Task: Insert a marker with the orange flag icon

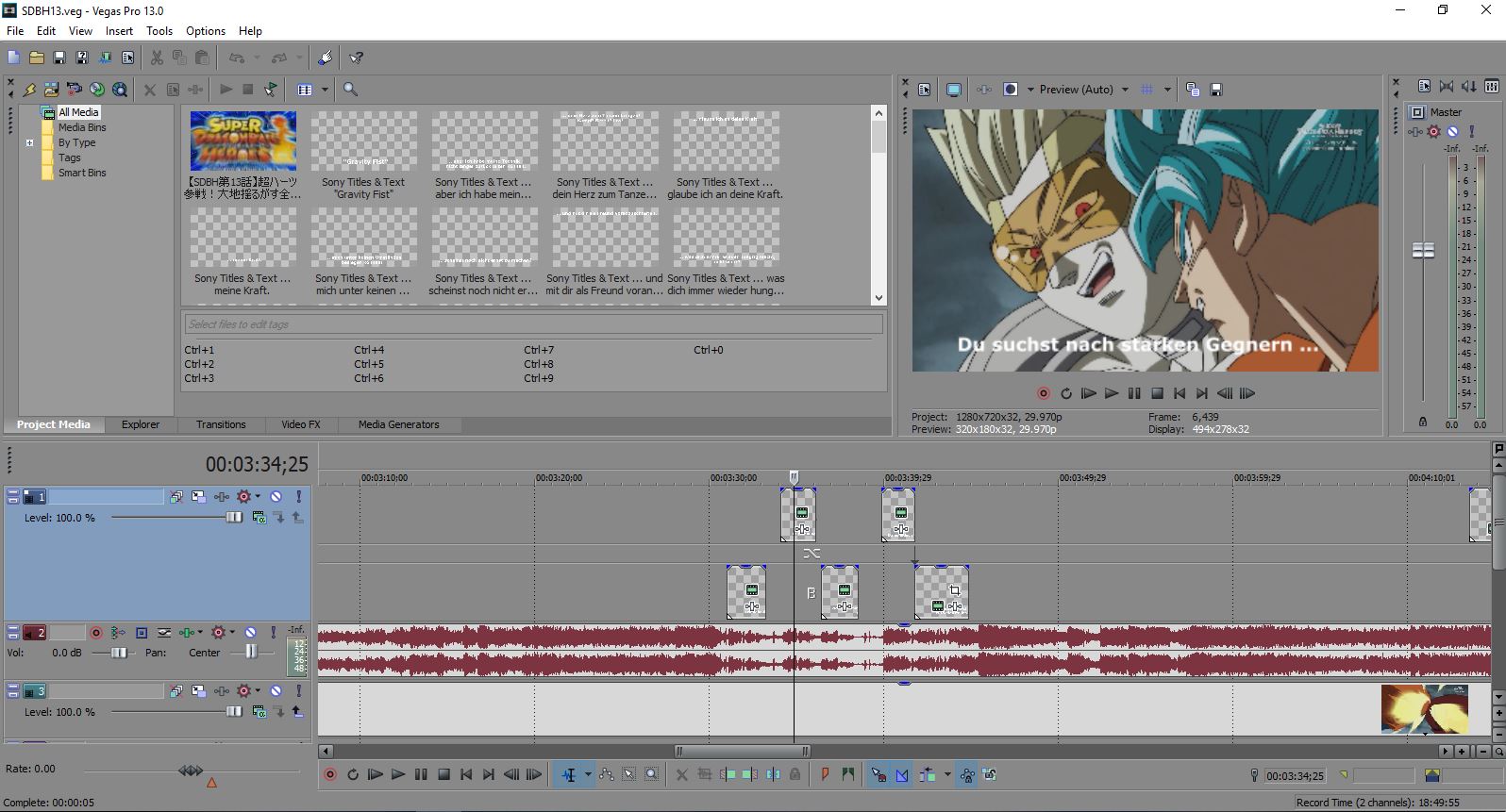Action: click(826, 775)
